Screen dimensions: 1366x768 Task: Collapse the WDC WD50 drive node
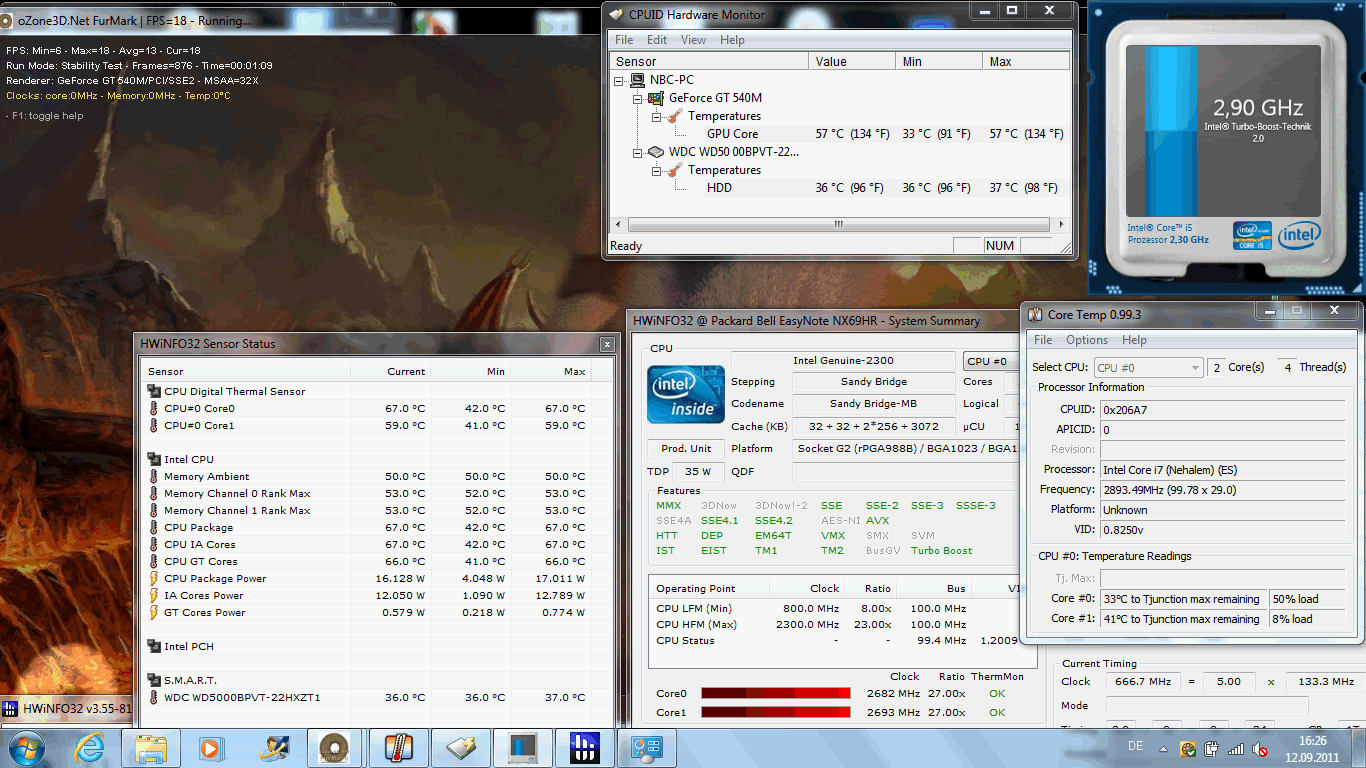(638, 152)
